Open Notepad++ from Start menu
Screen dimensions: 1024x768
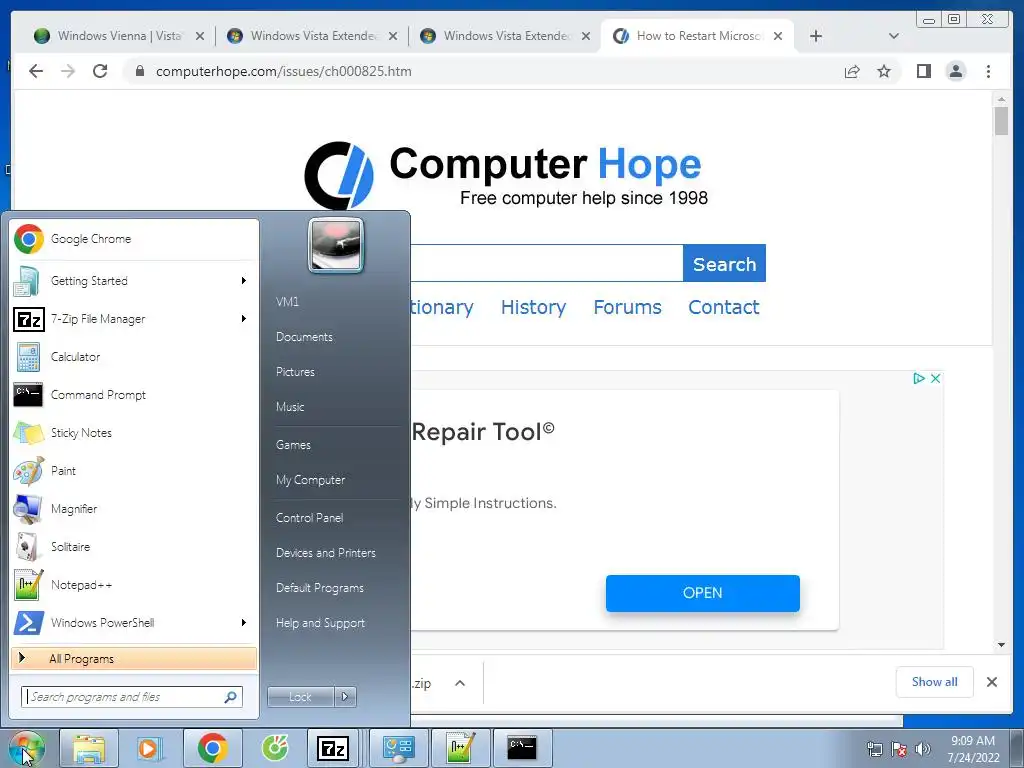point(134,584)
